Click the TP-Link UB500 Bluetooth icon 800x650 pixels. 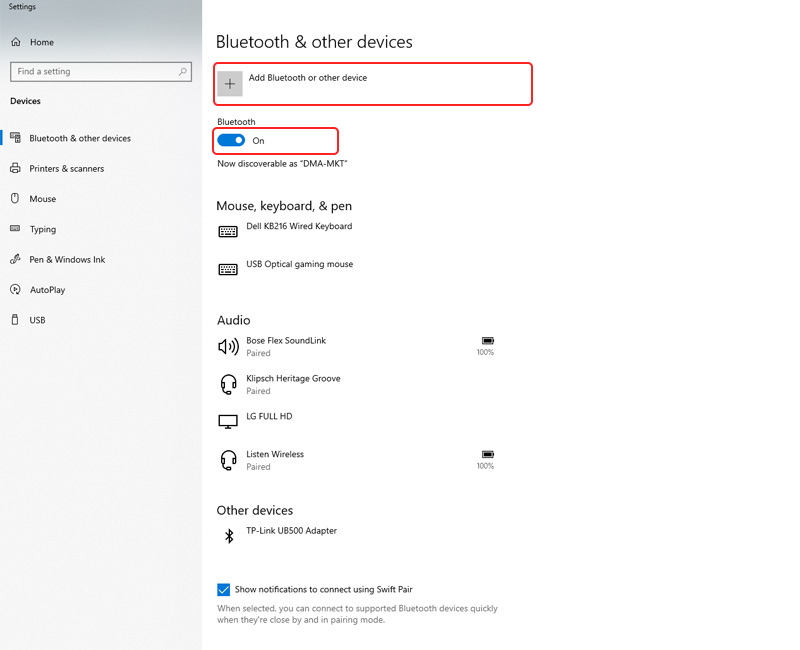[228, 536]
